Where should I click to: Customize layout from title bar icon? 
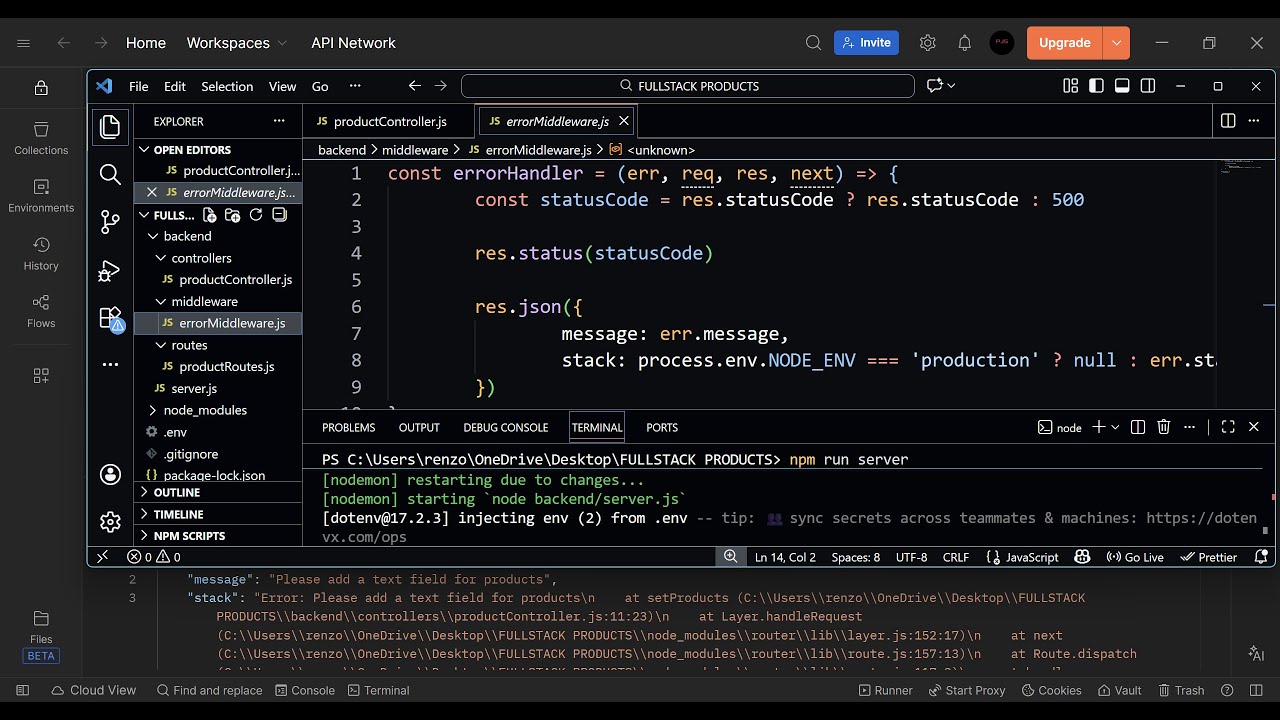point(1071,86)
